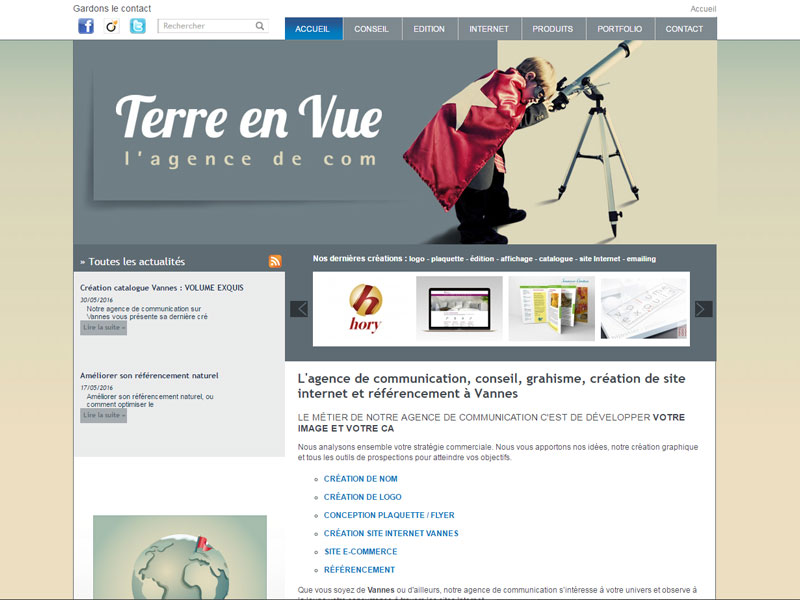Follow the RÉFÉRENCEMENT link
Viewport: 800px width, 600px height.
[x=359, y=570]
